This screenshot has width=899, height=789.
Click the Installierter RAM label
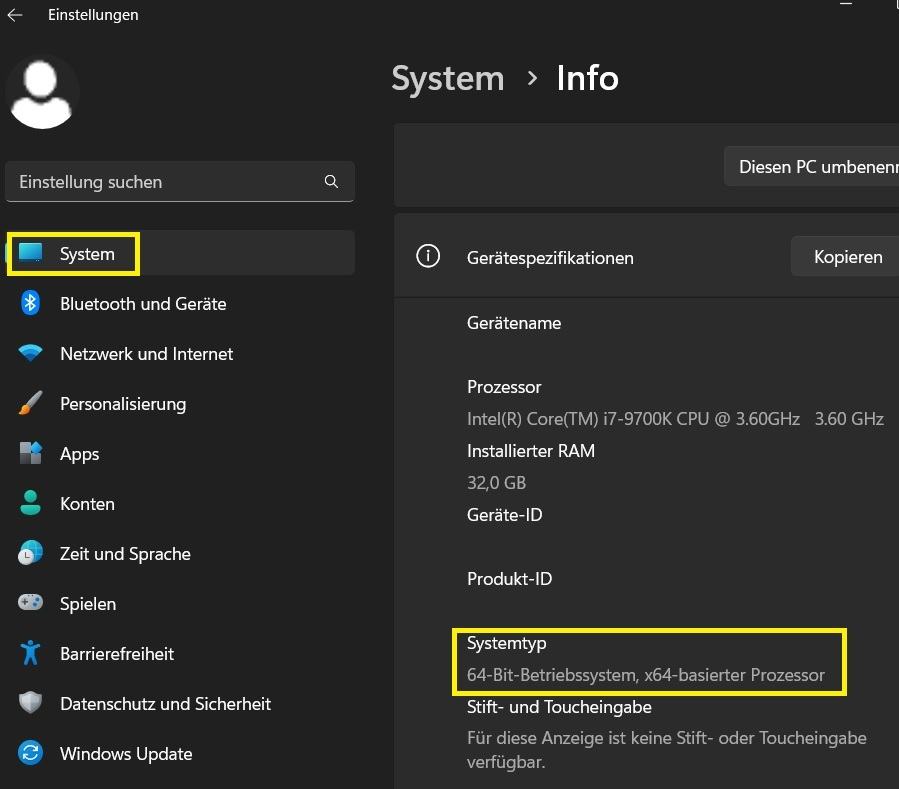tap(531, 451)
